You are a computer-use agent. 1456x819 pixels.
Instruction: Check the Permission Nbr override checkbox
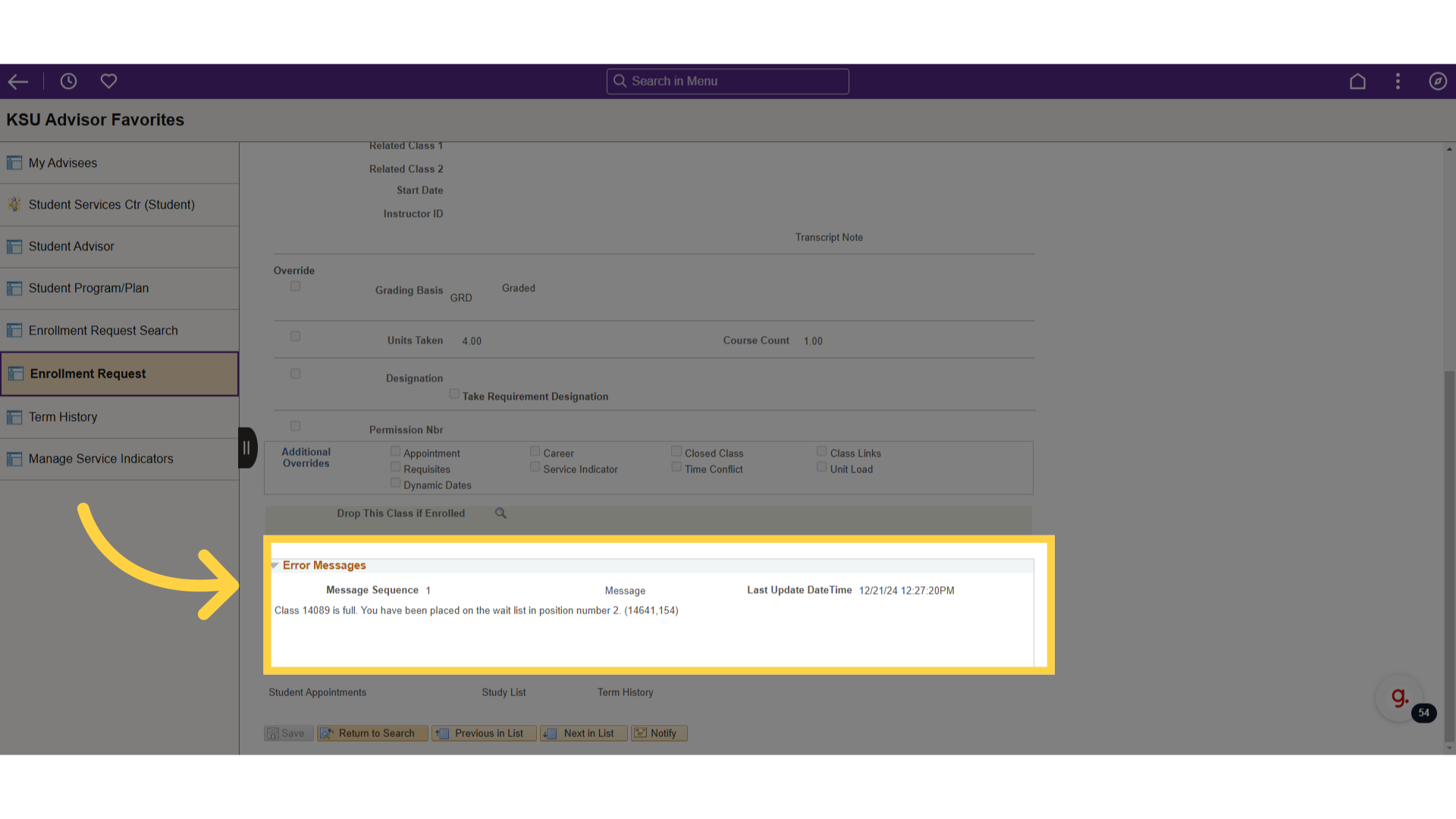(x=295, y=426)
